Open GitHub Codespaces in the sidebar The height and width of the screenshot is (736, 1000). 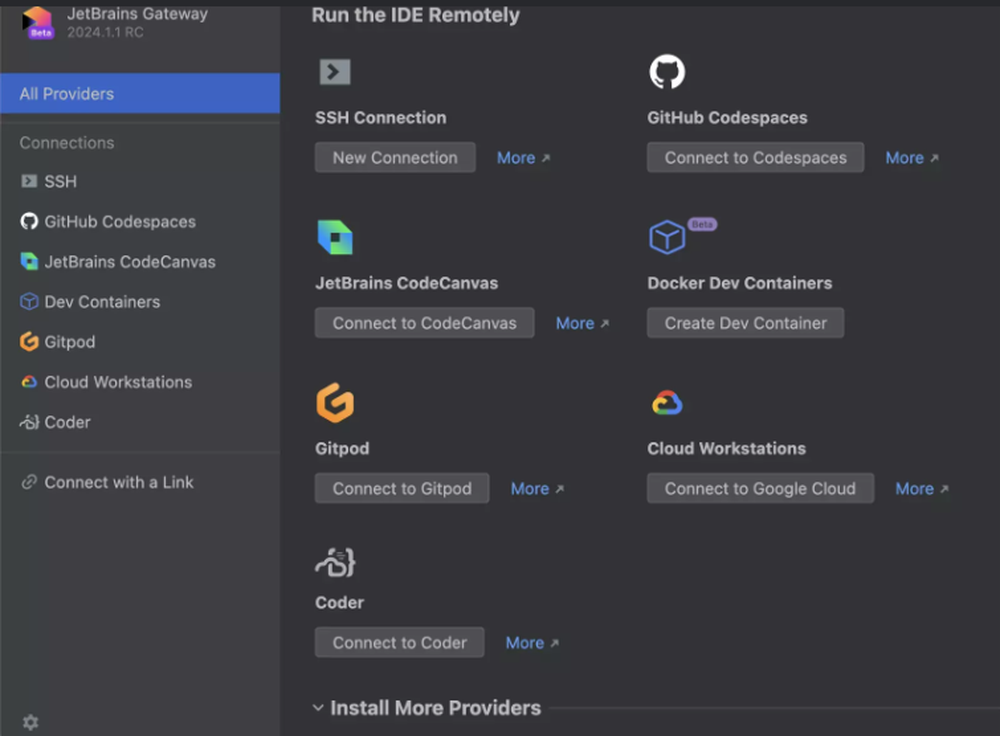[140, 221]
